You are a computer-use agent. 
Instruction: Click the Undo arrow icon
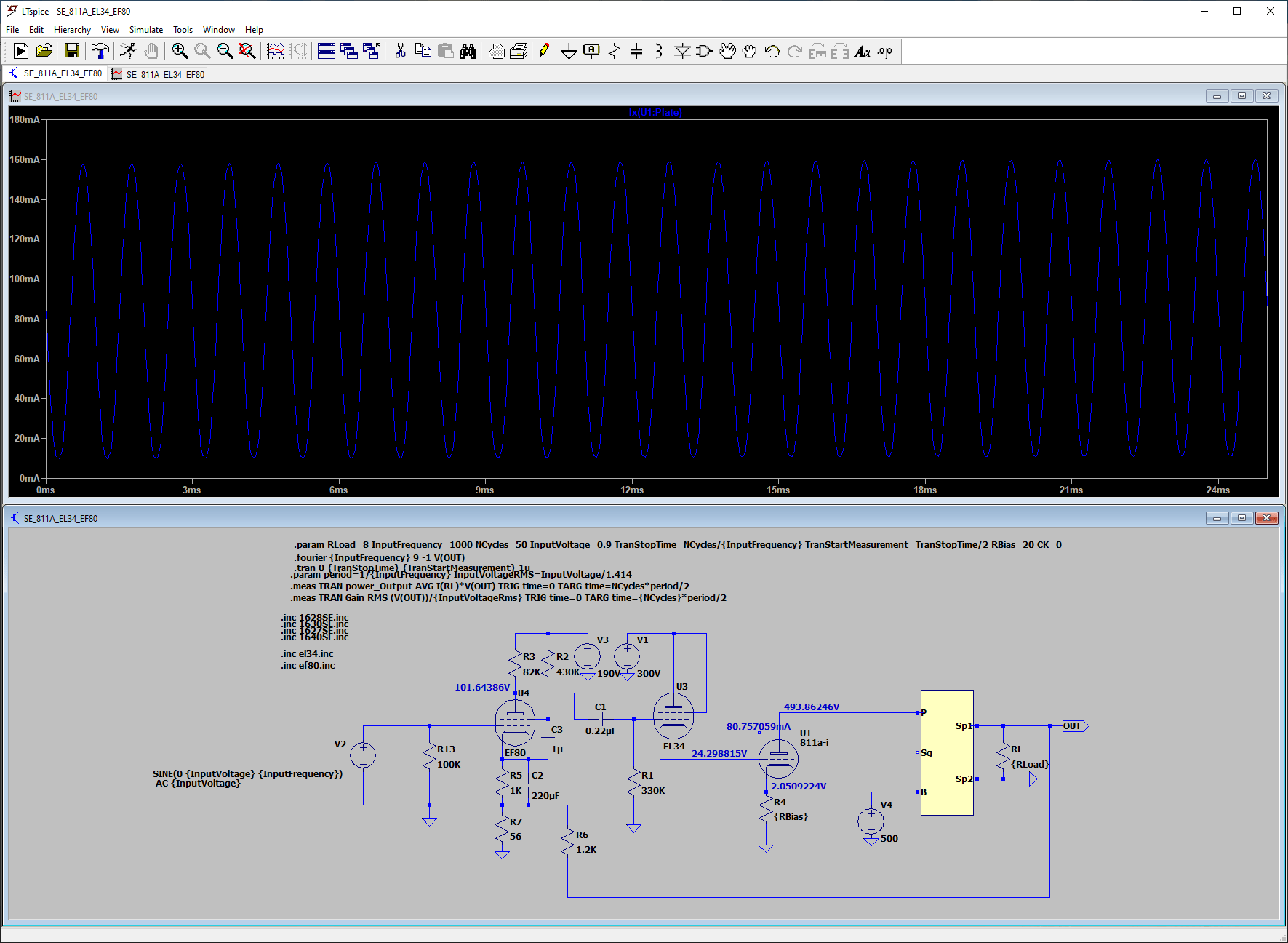(772, 51)
